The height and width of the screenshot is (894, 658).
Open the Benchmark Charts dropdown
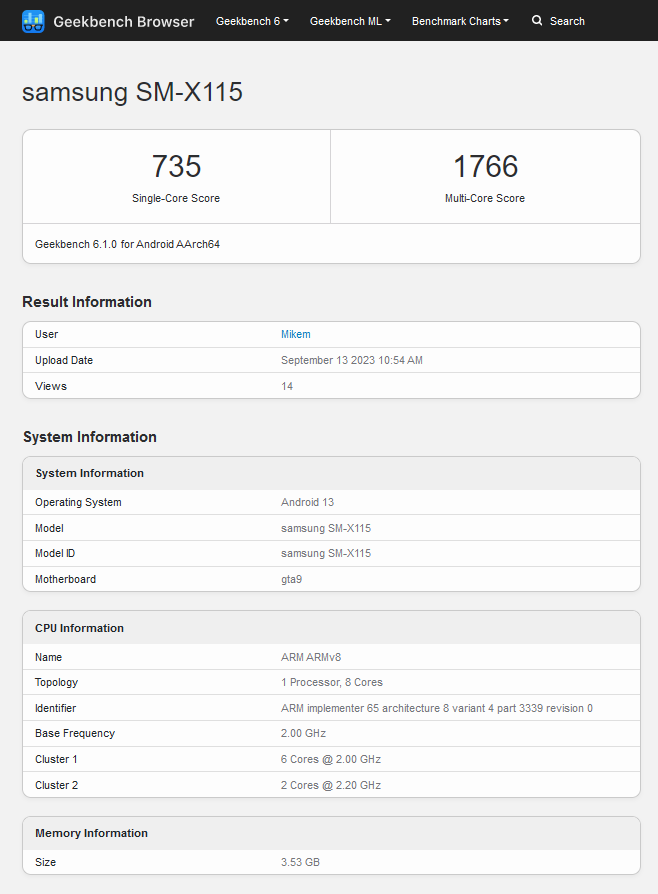tap(460, 21)
